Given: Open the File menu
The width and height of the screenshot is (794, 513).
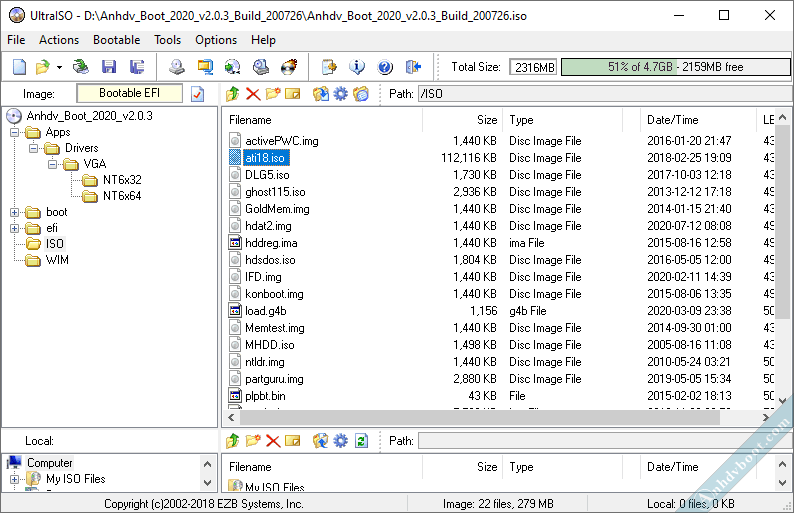Looking at the screenshot, I should pos(16,40).
